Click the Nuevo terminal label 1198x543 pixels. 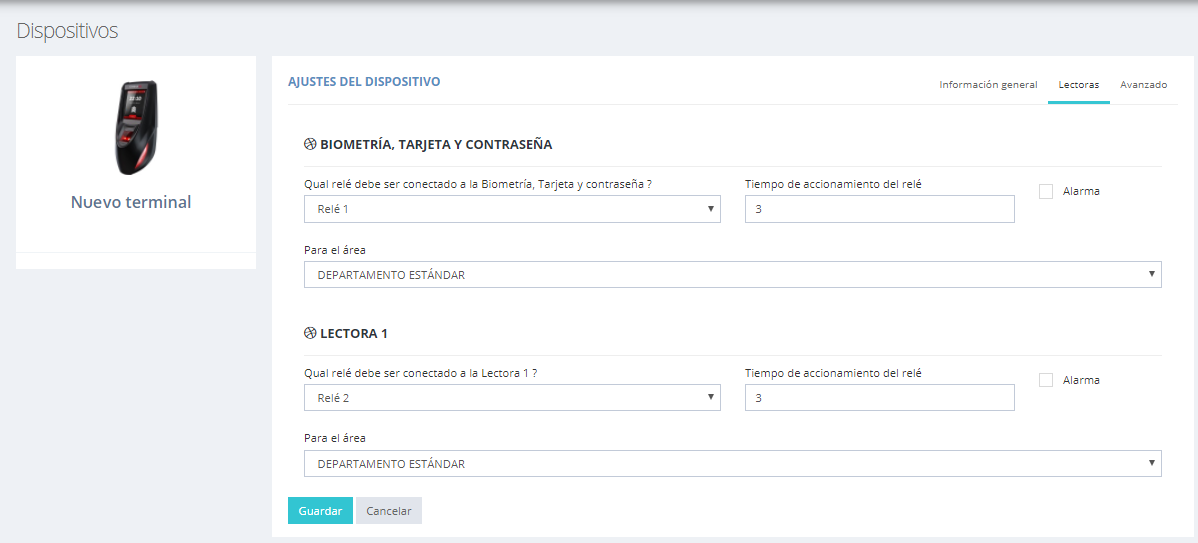tap(131, 202)
